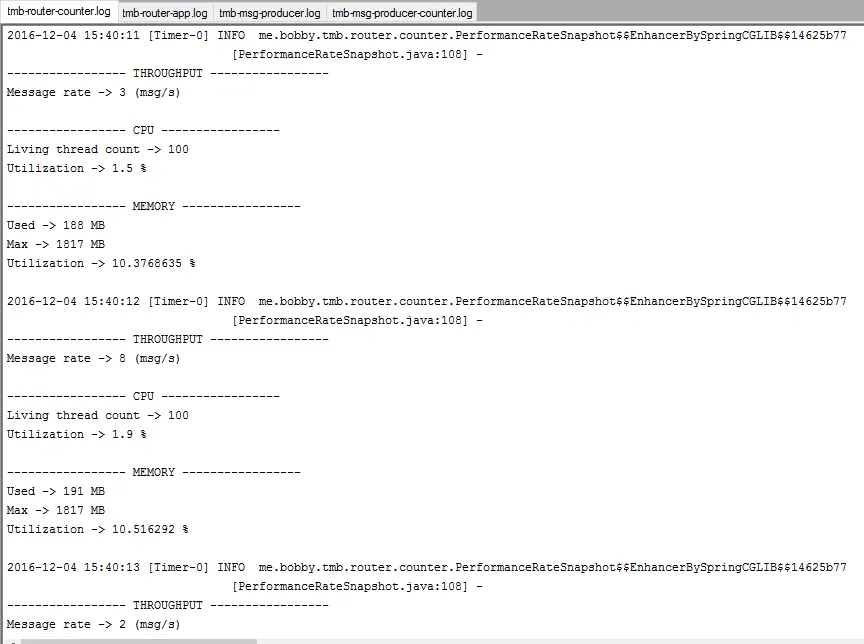
Task: Click the 'Message rate -> 8 (msg/s)' line
Action: pos(94,359)
